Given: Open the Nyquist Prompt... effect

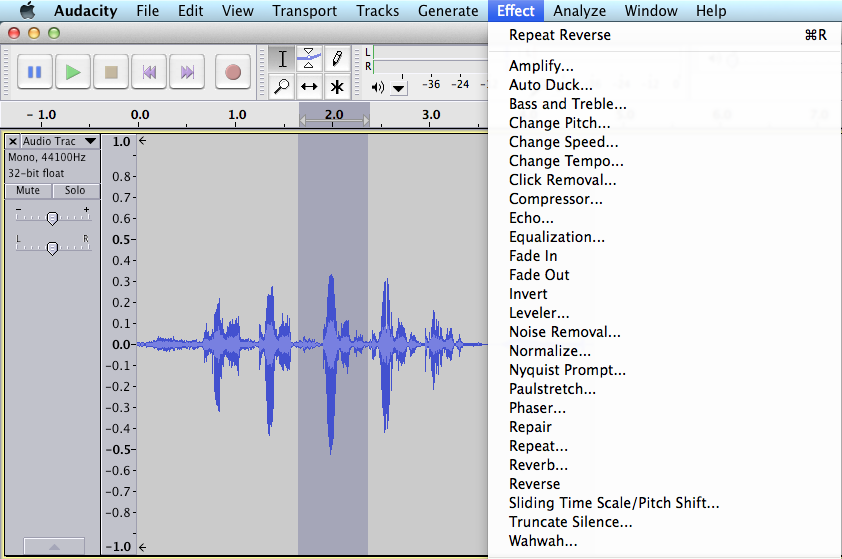Looking at the screenshot, I should click(665, 370).
